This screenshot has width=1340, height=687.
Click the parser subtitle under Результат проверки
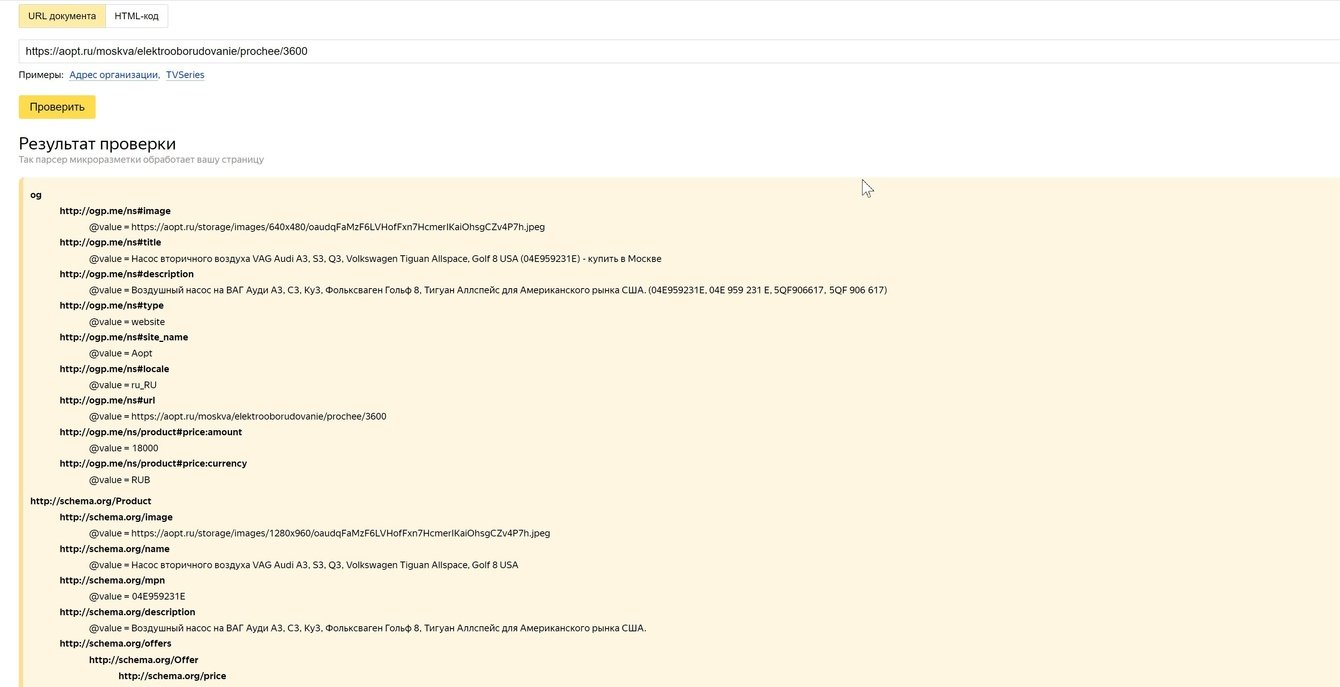141,160
